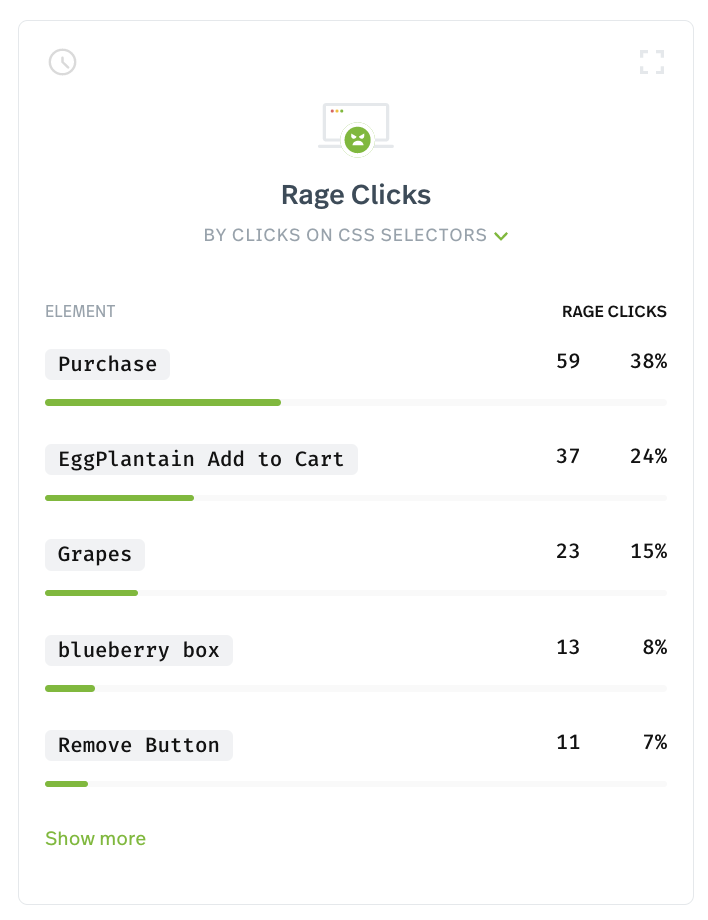Screen dimensions: 708x920
Task: Click the Remove Button progress bar
Action: (356, 784)
